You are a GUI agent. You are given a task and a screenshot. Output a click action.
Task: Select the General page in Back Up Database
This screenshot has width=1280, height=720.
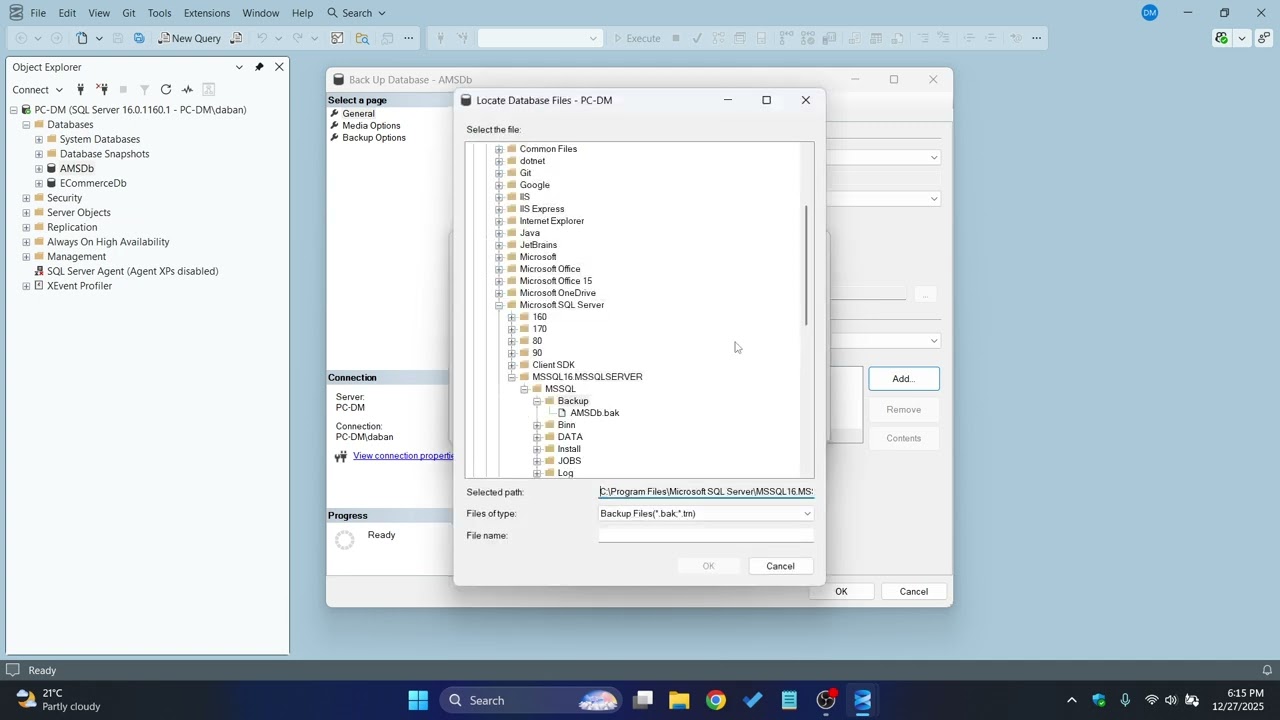[x=358, y=114]
